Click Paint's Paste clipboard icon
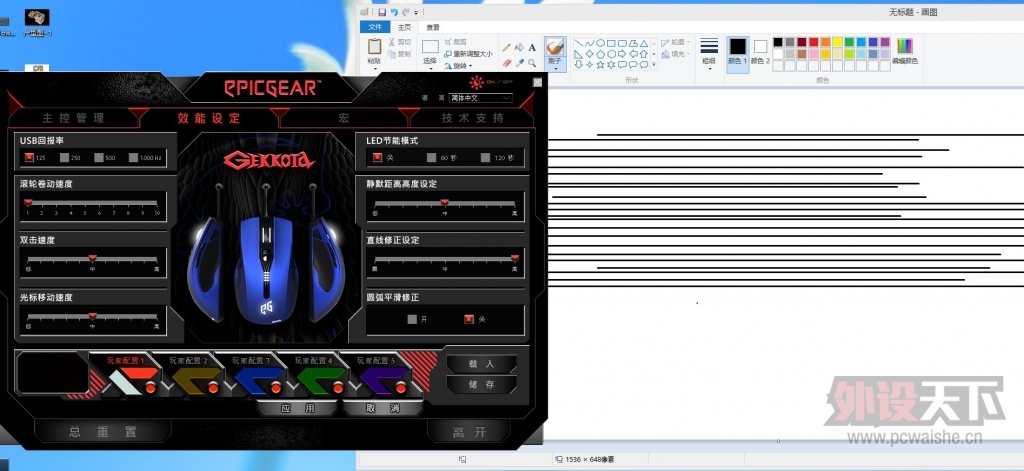Viewport: 1024px width, 471px height. (375, 46)
